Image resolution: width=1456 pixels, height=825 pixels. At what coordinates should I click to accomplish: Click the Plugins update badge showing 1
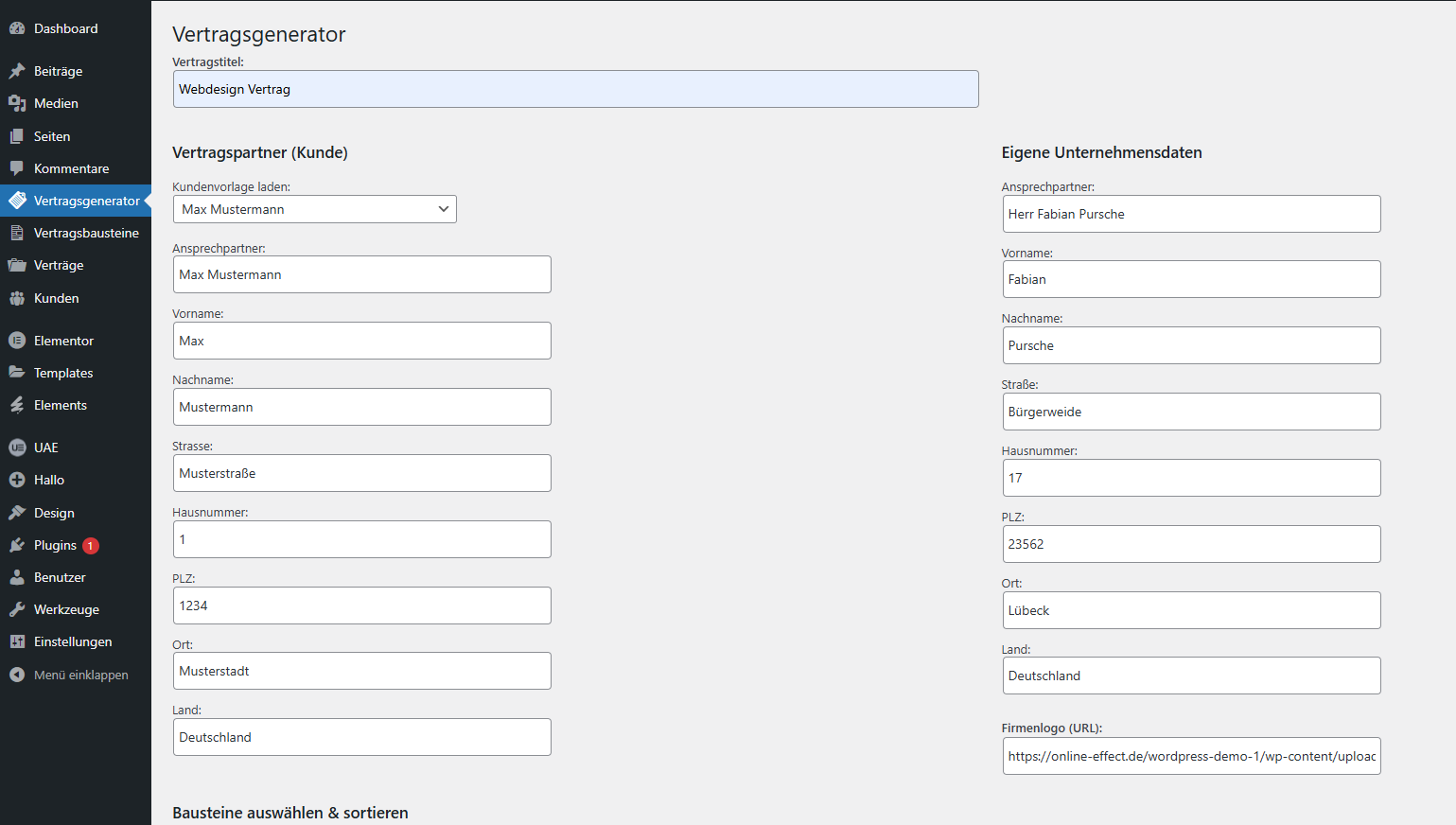point(91,546)
